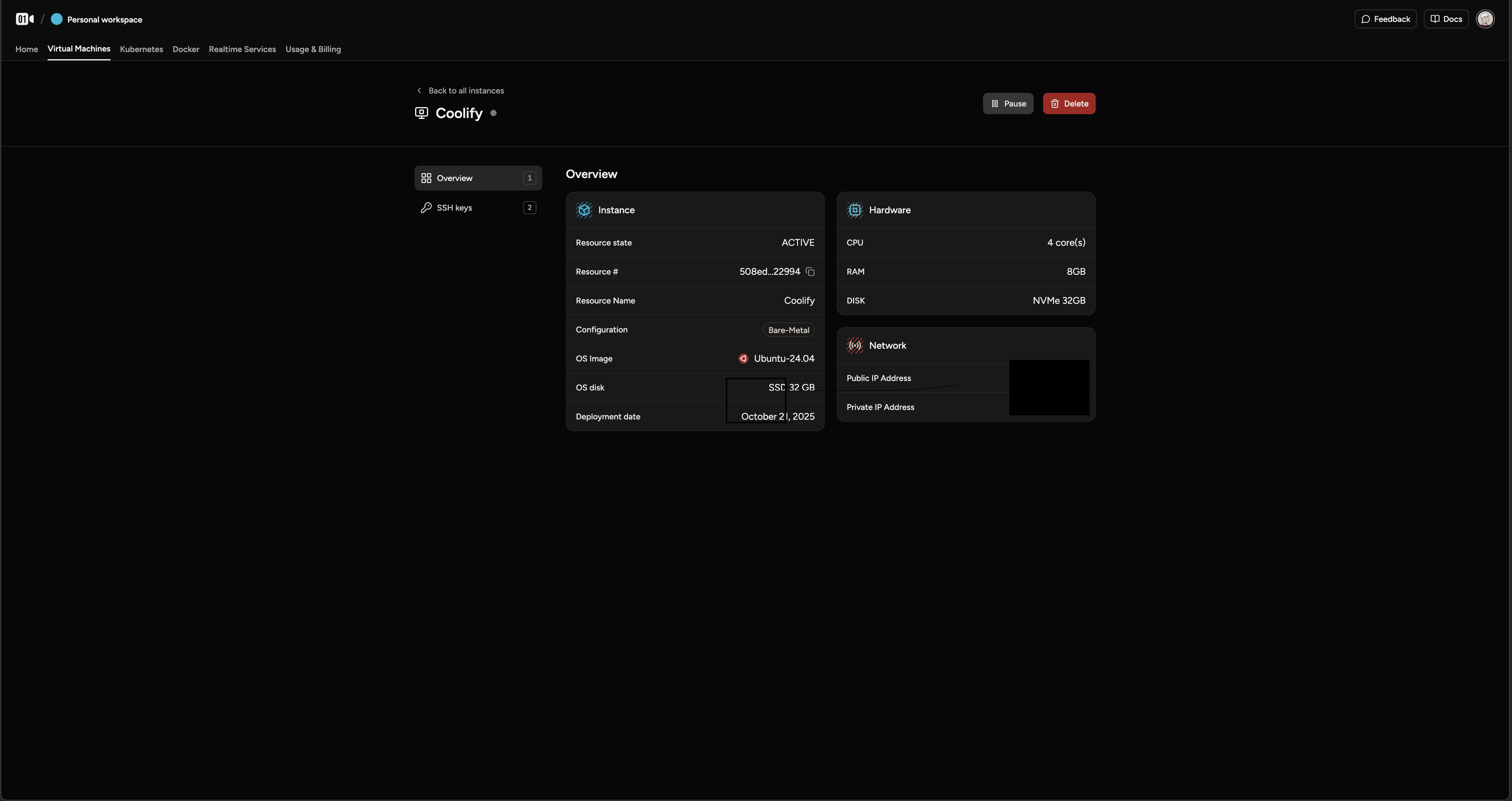The width and height of the screenshot is (1512, 801).
Task: Open the Docs button
Action: 1446,20
